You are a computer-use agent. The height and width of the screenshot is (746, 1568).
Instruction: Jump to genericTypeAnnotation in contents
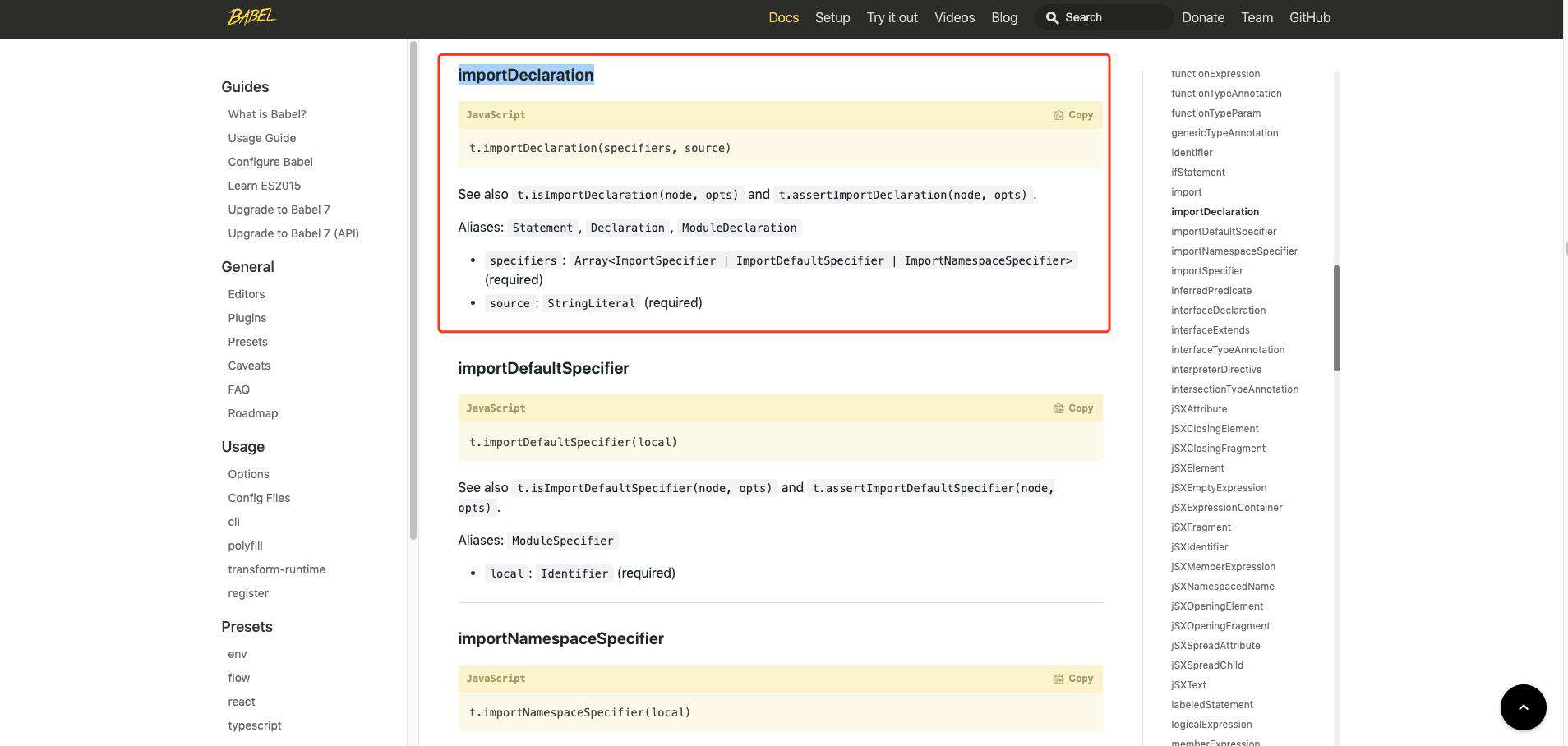pyautogui.click(x=1224, y=133)
